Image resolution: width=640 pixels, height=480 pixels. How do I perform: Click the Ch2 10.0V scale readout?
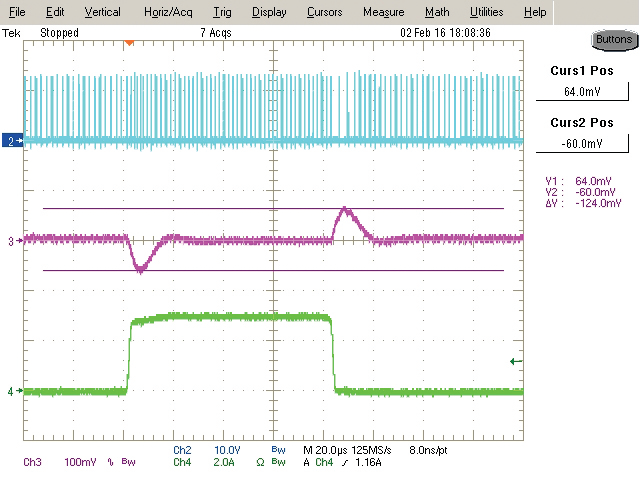click(207, 450)
